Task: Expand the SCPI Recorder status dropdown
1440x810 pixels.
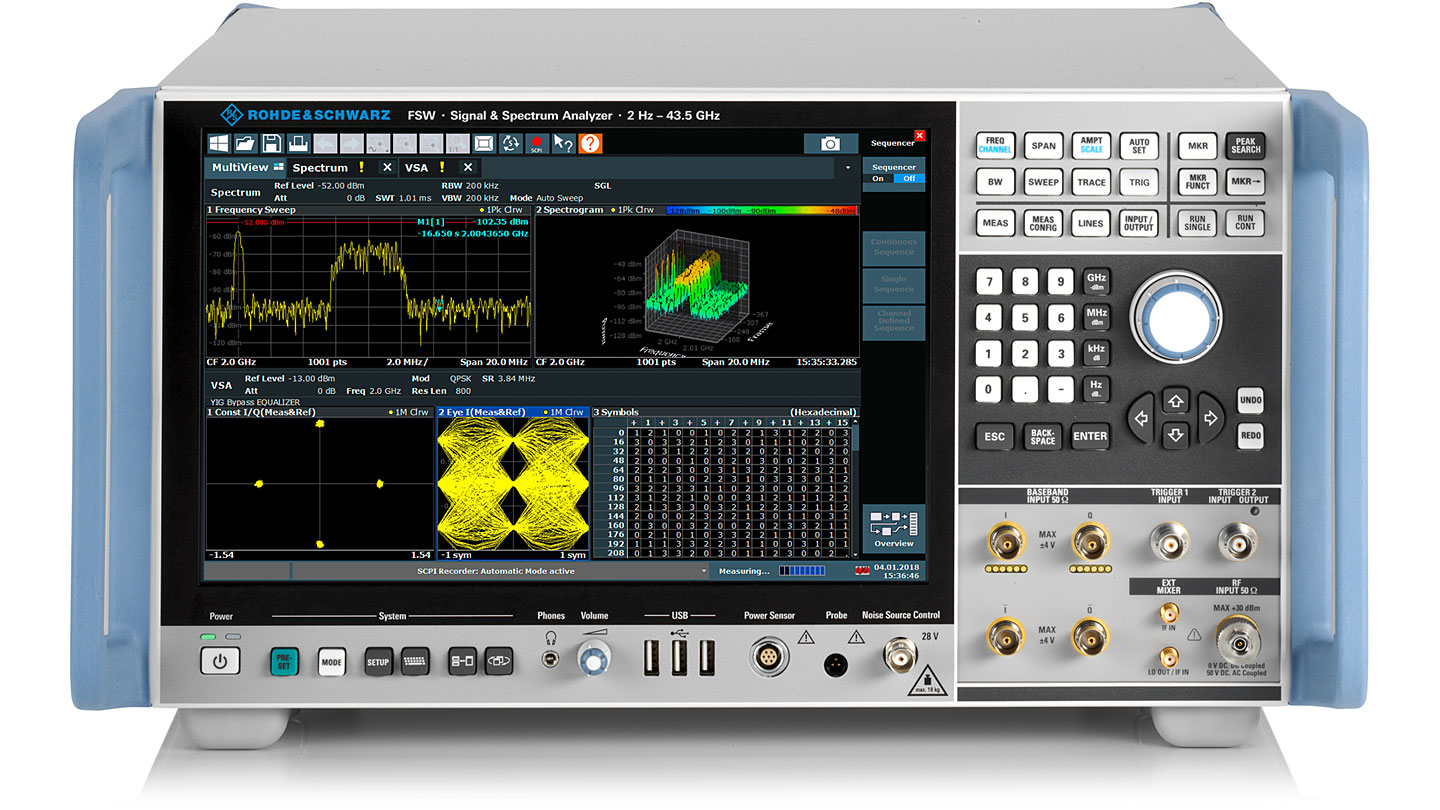Action: (x=703, y=571)
